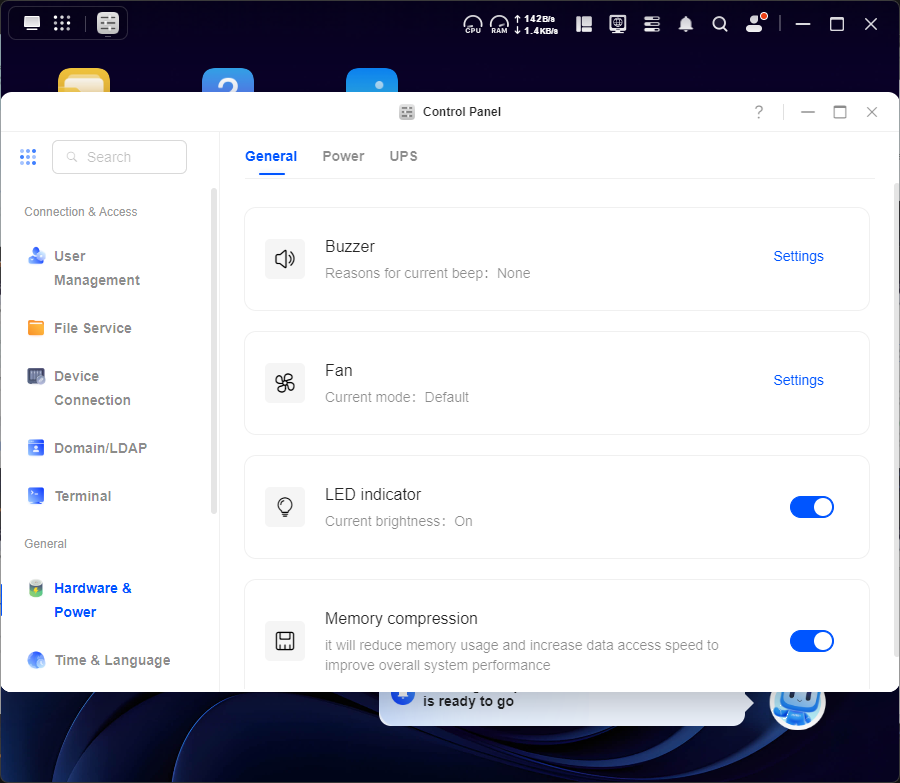The height and width of the screenshot is (783, 900).
Task: Open Fan Settings link
Action: pyautogui.click(x=798, y=380)
